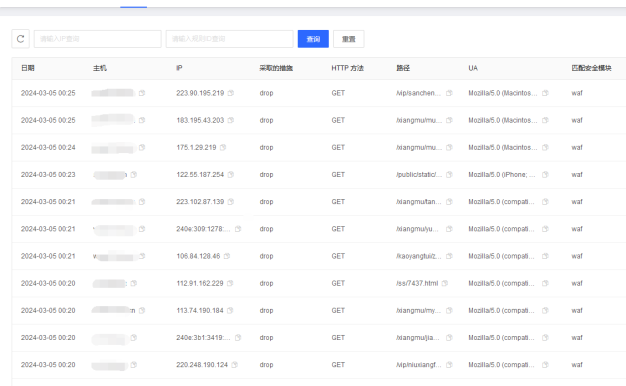Image resolution: width=626 pixels, height=386 pixels.
Task: Copy IP address 220.248.190.124
Action: point(235,364)
